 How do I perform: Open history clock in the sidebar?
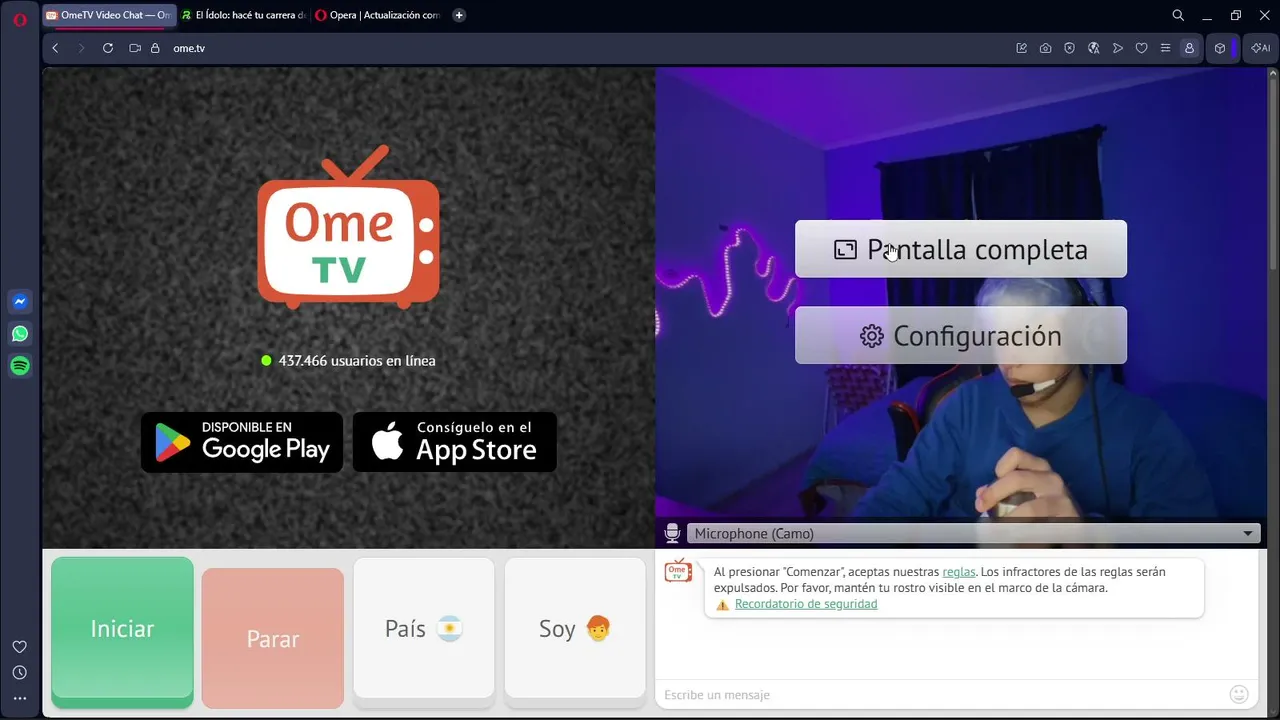[20, 673]
